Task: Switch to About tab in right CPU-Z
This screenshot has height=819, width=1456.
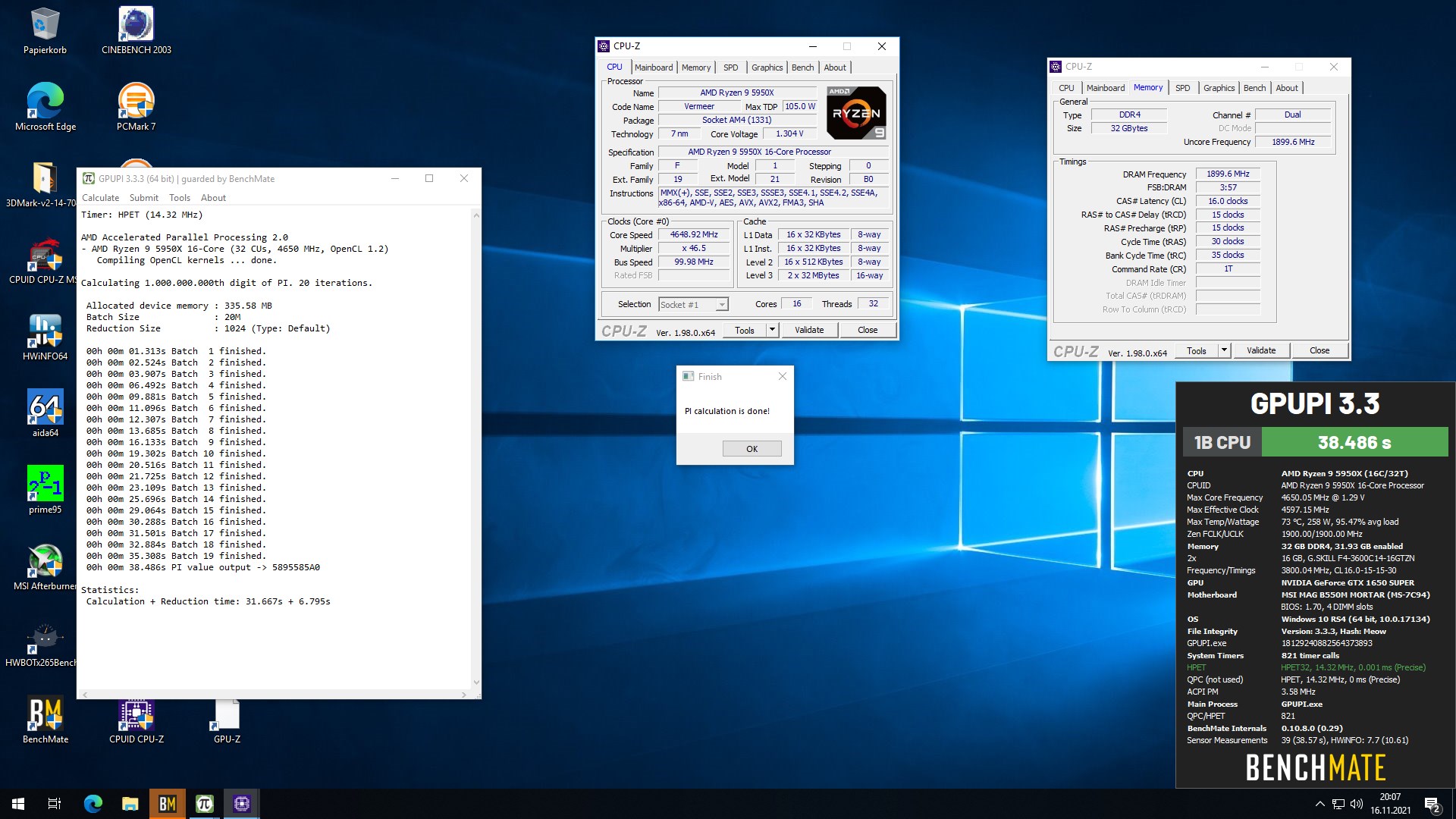Action: click(1287, 88)
